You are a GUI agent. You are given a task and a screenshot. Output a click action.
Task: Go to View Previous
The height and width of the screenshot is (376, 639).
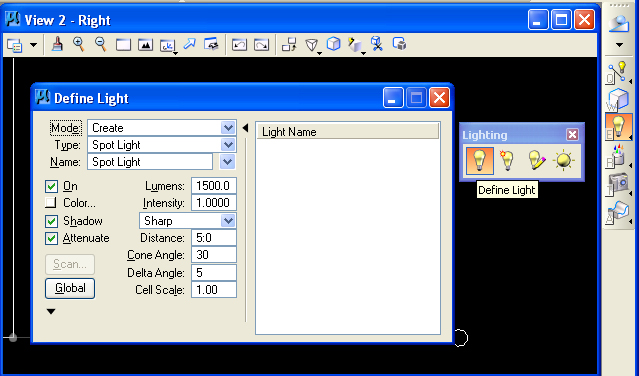click(239, 44)
